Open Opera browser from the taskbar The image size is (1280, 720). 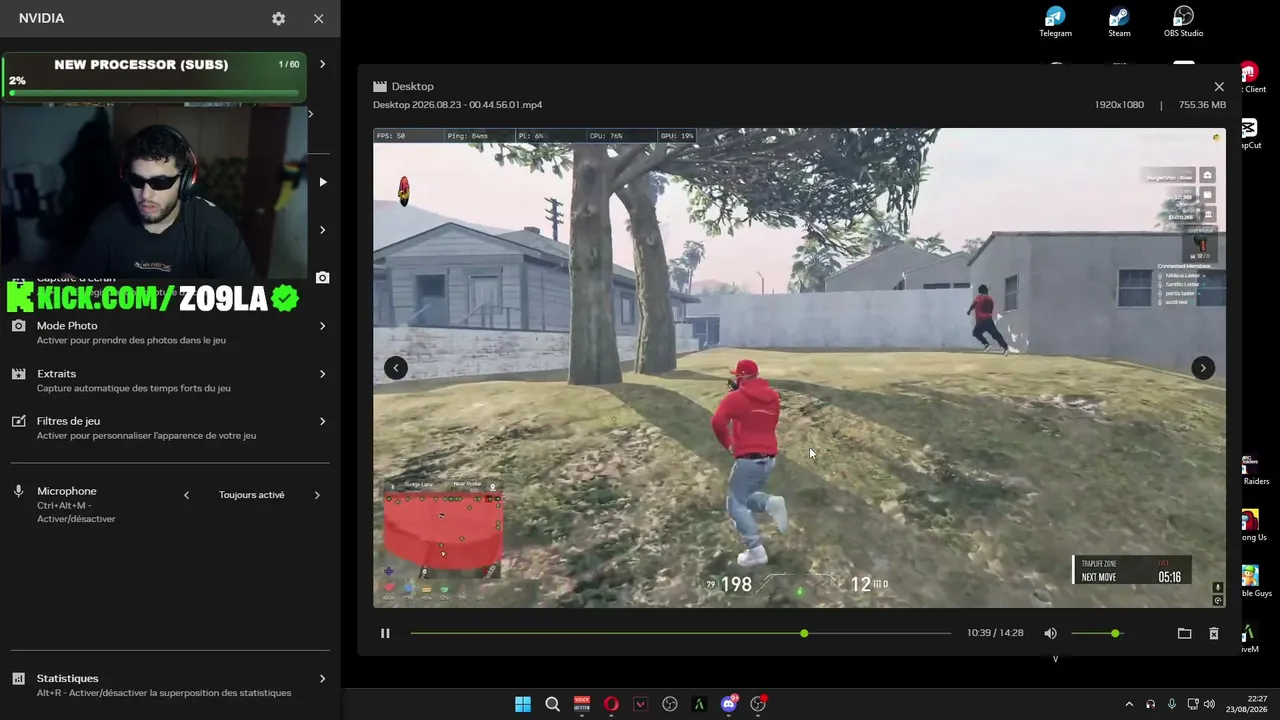[x=611, y=704]
